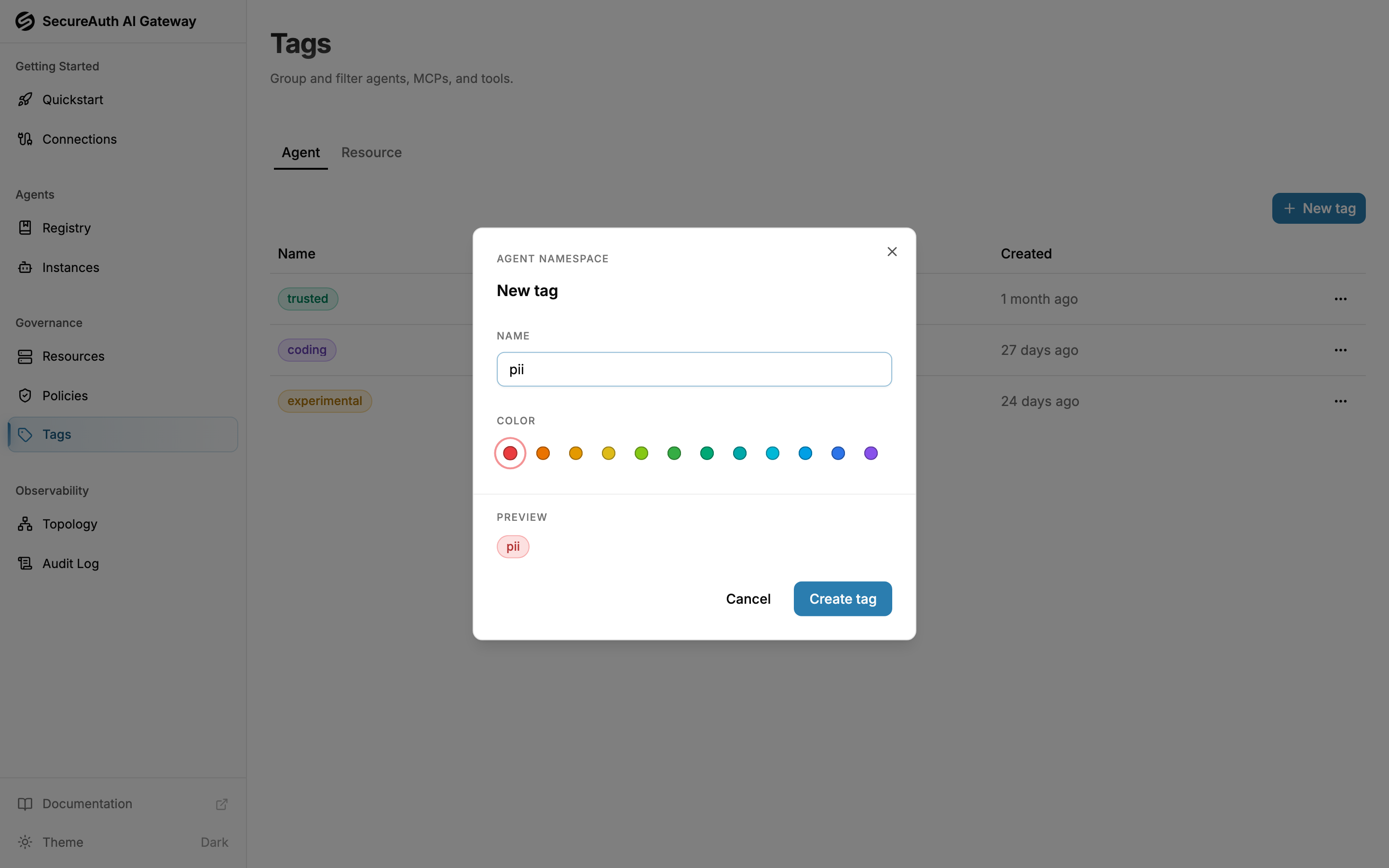Go to Quickstart page
Image resolution: width=1389 pixels, height=868 pixels.
coord(123,99)
